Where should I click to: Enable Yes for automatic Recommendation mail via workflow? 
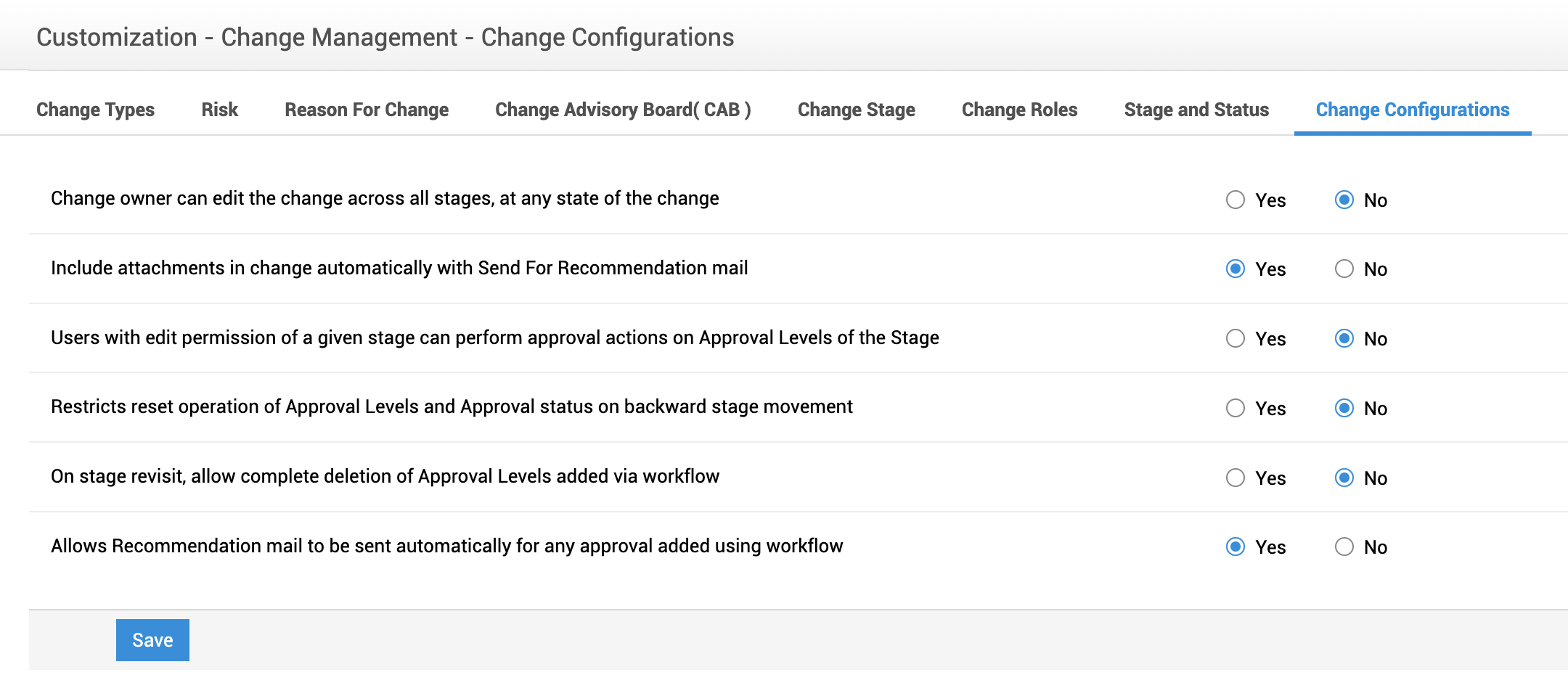pyautogui.click(x=1235, y=547)
